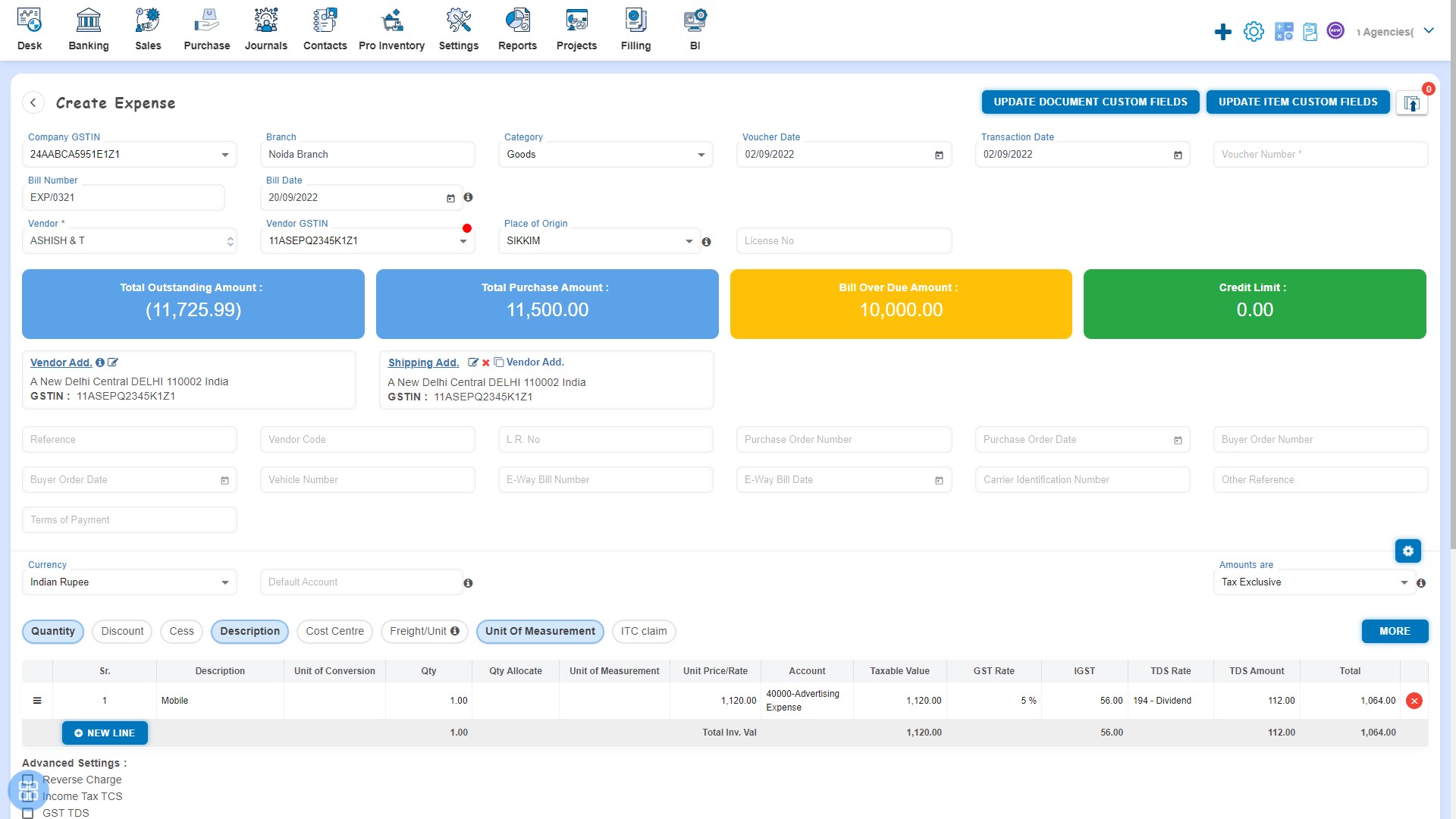Expand the agency account menu chevron
The image size is (1456, 819).
pos(1429,31)
